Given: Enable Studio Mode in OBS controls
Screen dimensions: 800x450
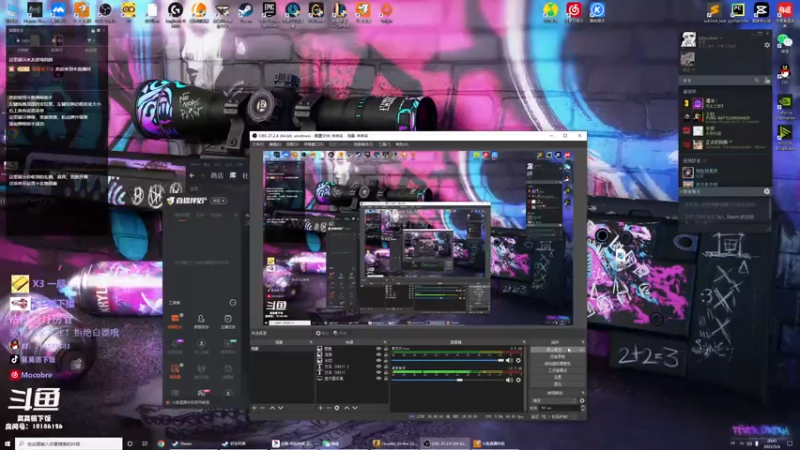Looking at the screenshot, I should pyautogui.click(x=557, y=370).
